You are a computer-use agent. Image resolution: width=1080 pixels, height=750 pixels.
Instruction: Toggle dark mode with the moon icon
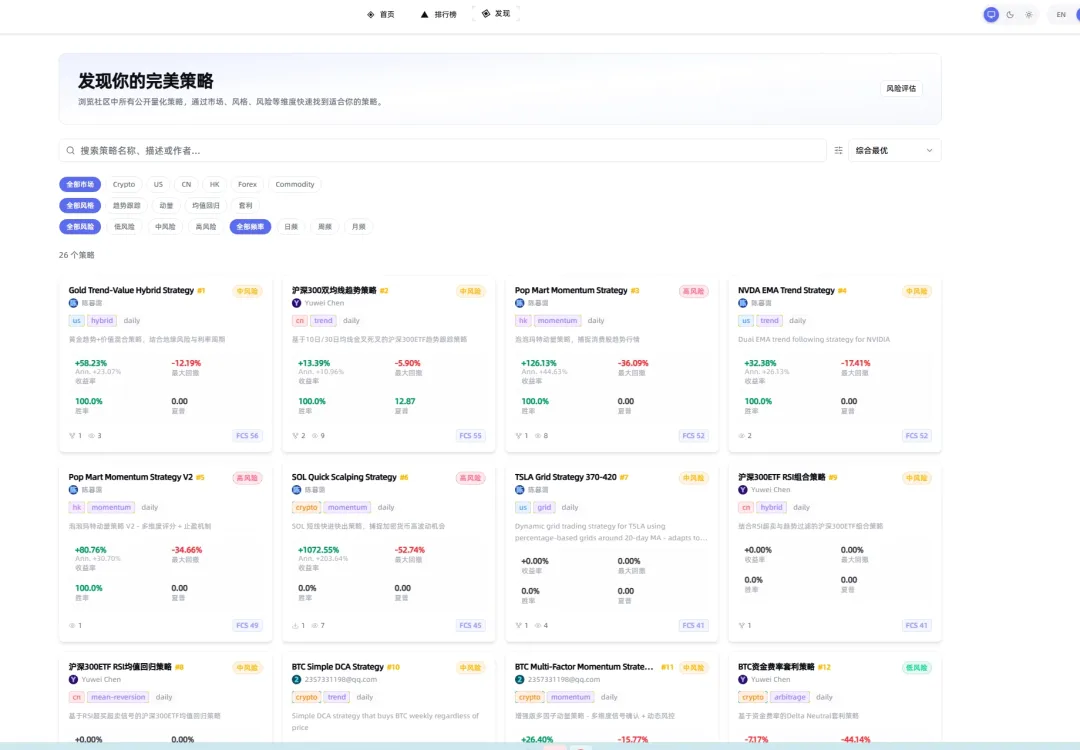(x=1009, y=15)
